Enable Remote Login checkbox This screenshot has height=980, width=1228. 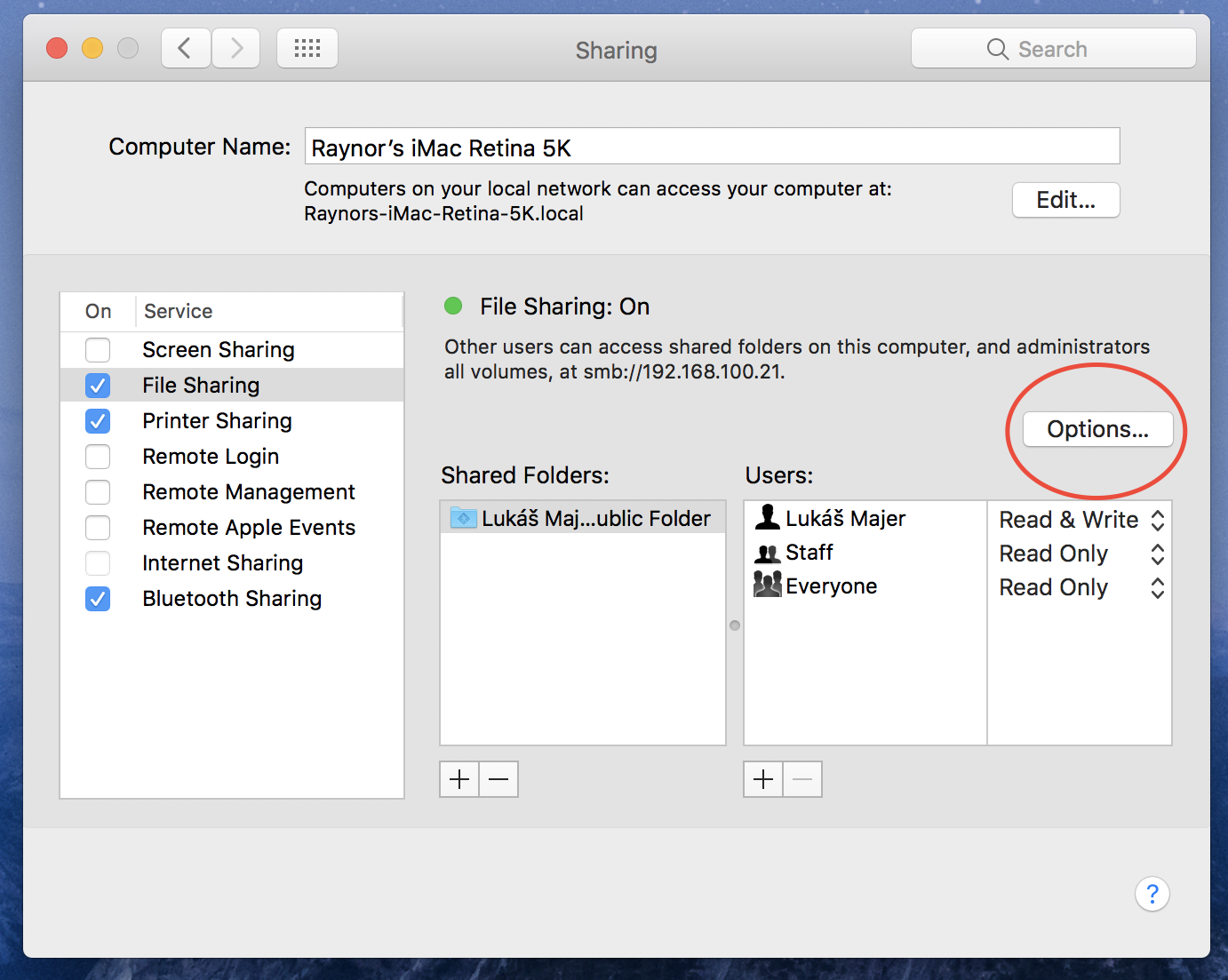98,457
